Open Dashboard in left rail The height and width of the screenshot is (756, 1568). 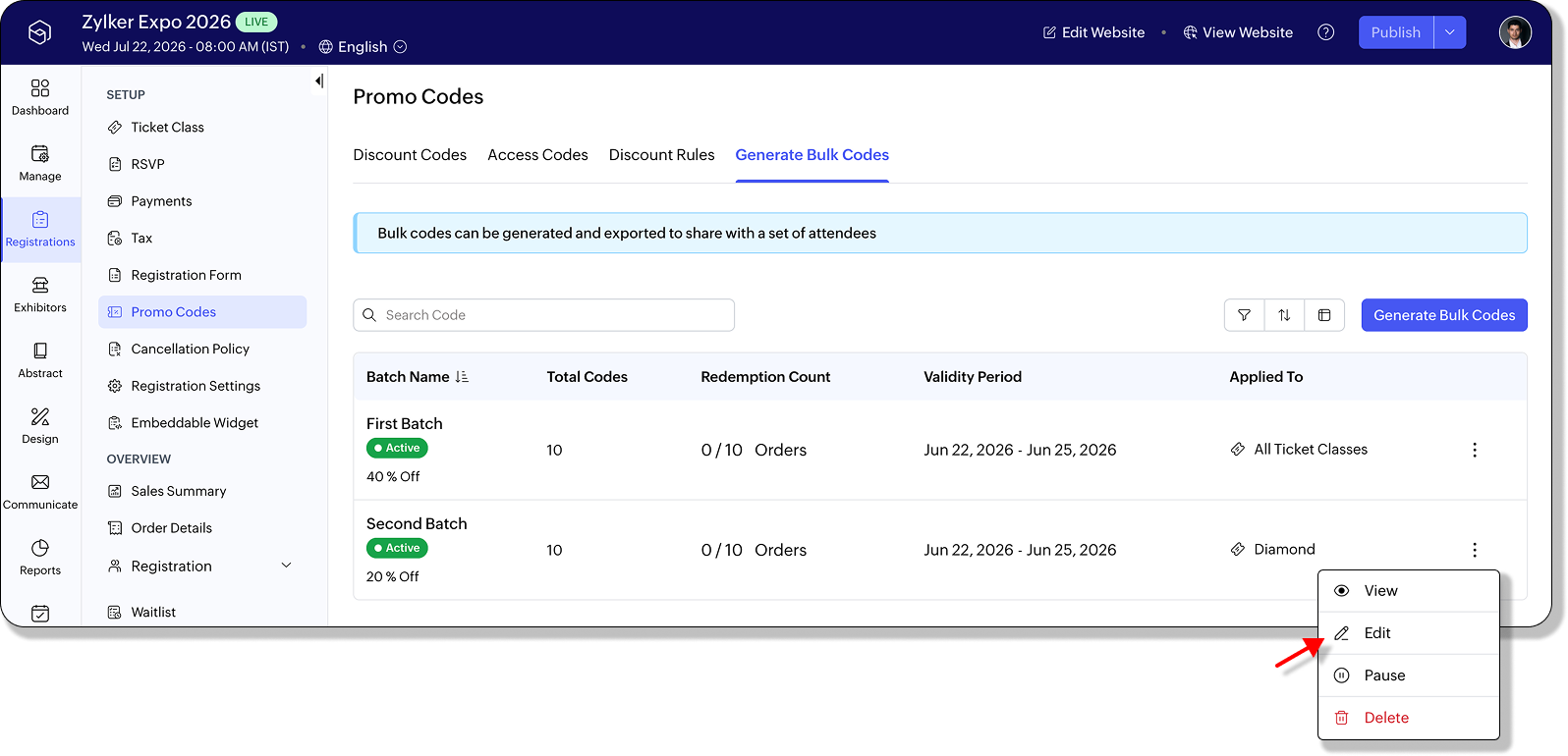40,98
